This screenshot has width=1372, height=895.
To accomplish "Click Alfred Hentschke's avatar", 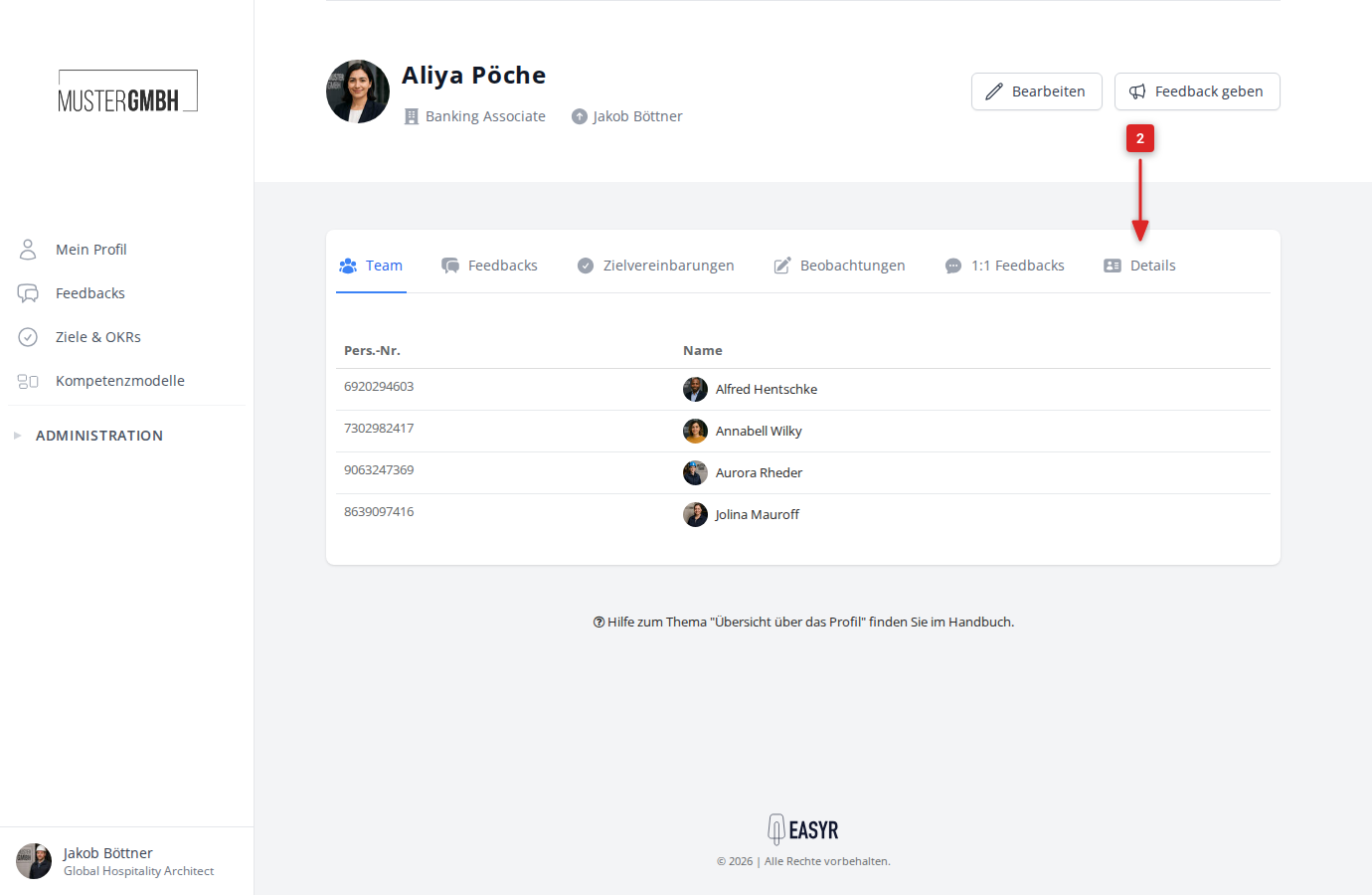I will pyautogui.click(x=695, y=390).
